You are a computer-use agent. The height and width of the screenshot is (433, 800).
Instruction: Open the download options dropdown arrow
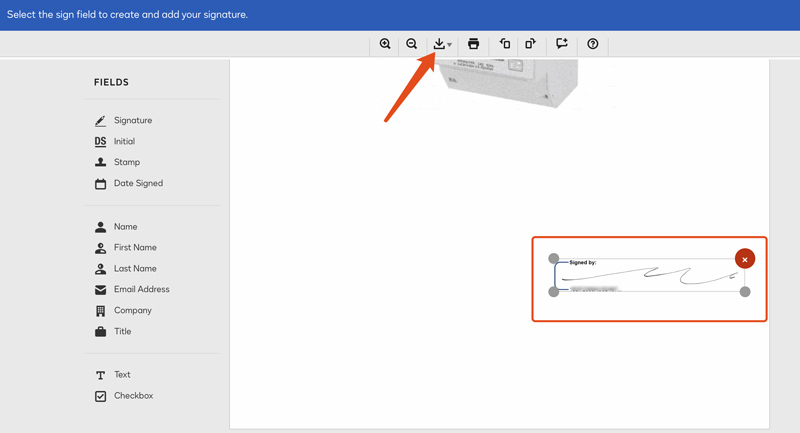(x=449, y=45)
